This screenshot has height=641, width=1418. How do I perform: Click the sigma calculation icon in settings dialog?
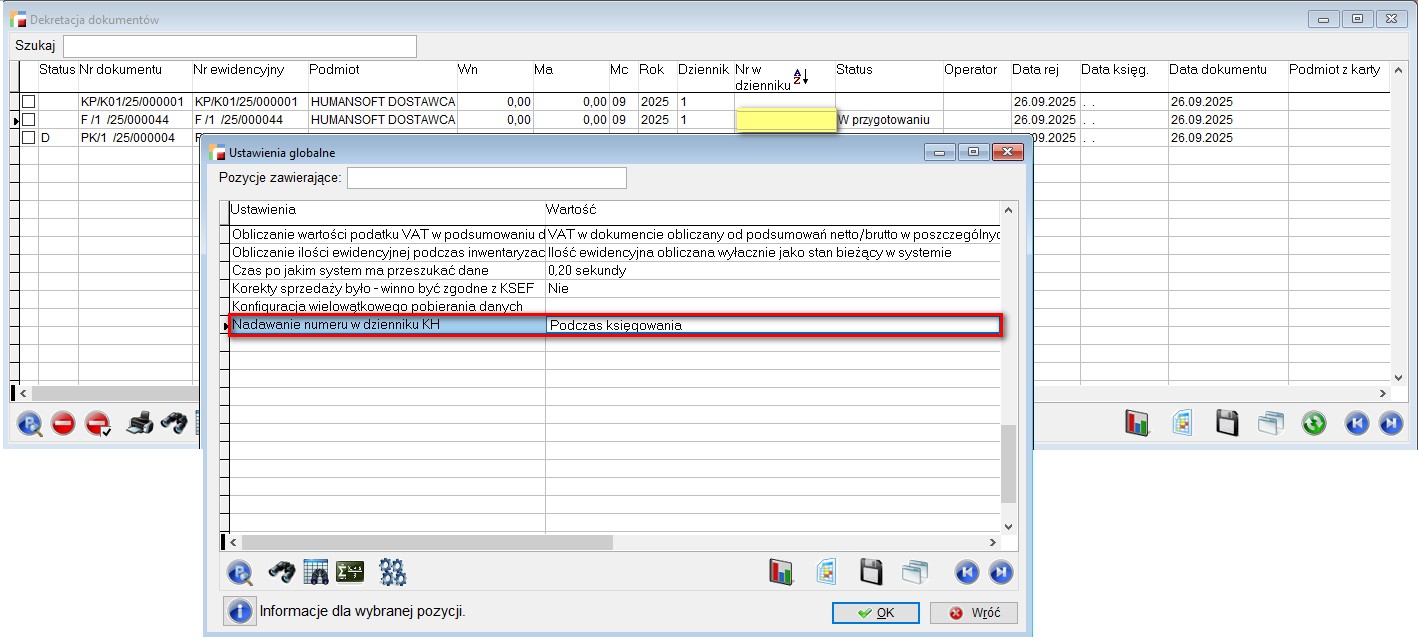350,572
